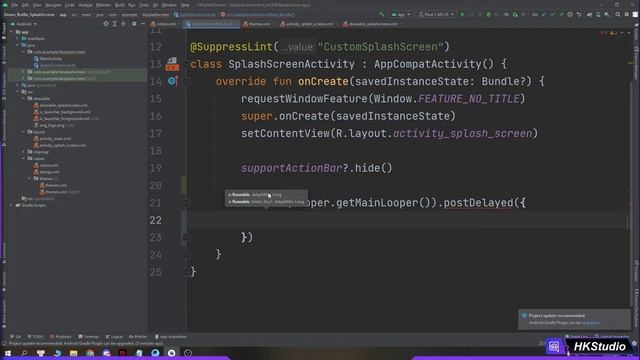Screen dimensions: 640x360
Task: Collapse the java folder in project tree
Action: (x=18, y=45)
